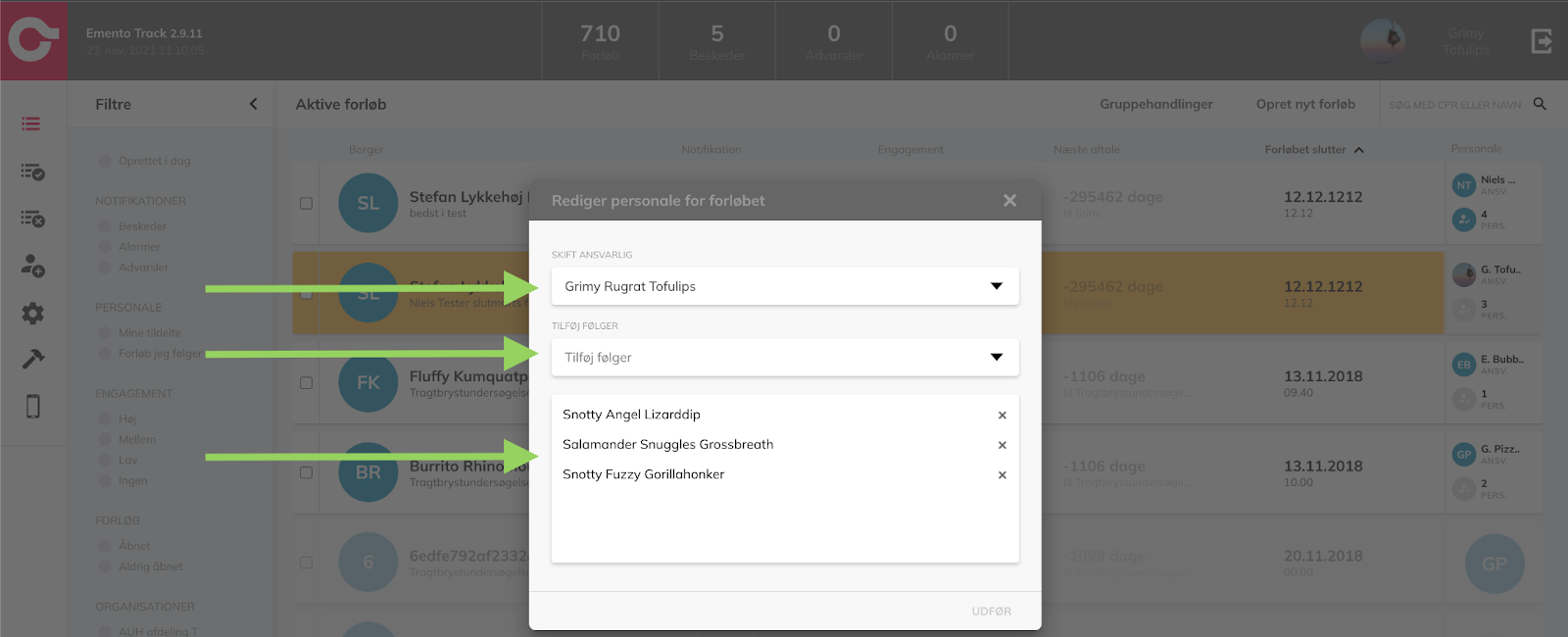The height and width of the screenshot is (637, 1568).
Task: Toggle the Aldrig åbnet filter
Action: click(x=105, y=566)
